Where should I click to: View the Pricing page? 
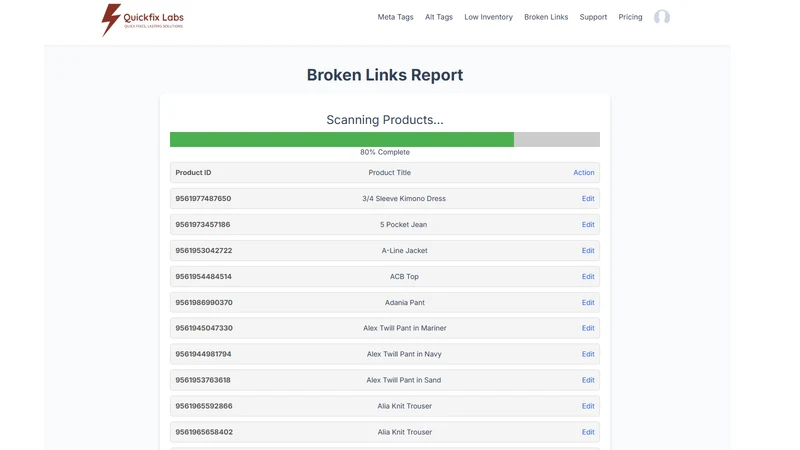pyautogui.click(x=630, y=17)
